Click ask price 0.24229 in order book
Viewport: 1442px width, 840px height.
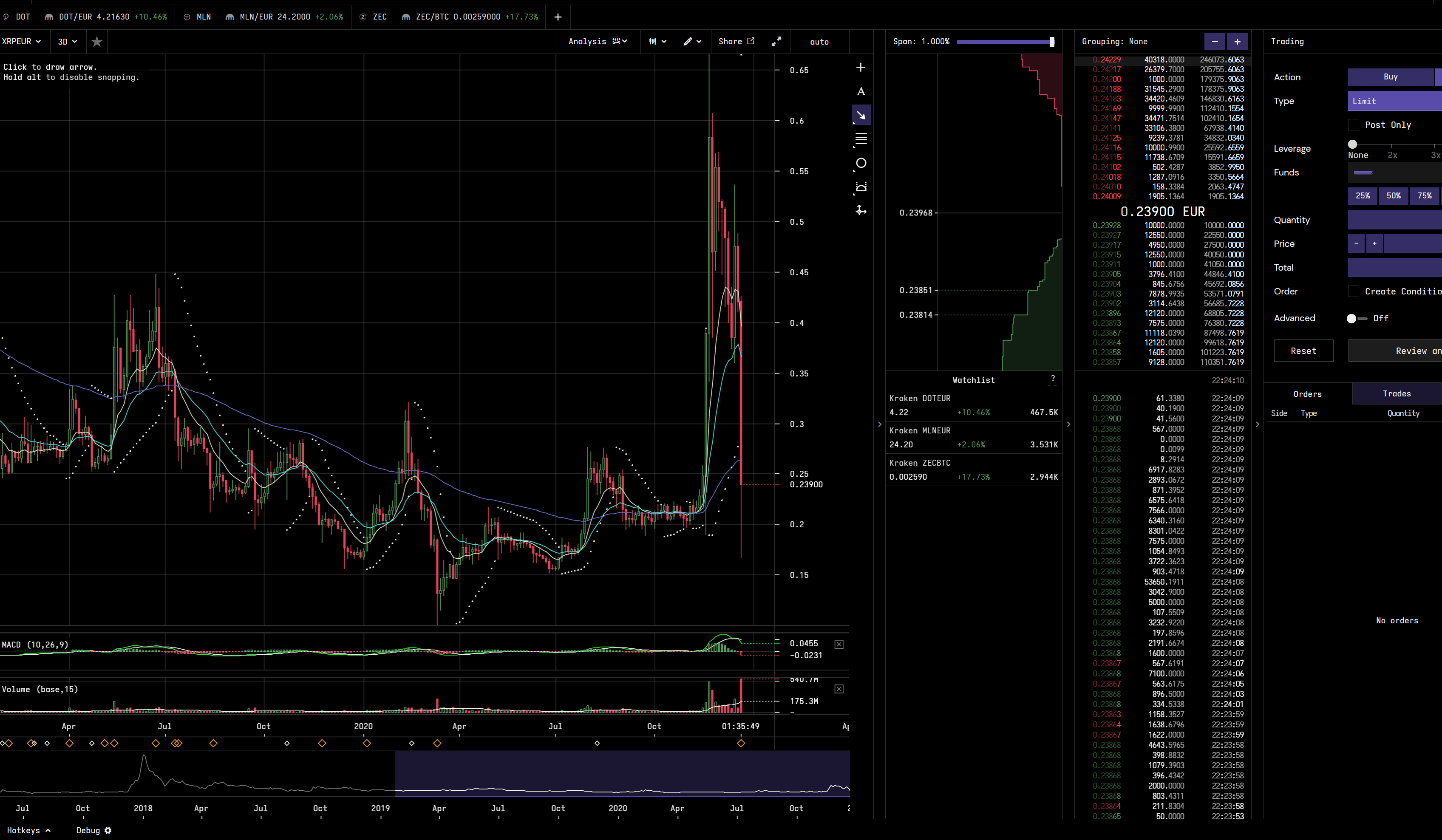click(1106, 59)
